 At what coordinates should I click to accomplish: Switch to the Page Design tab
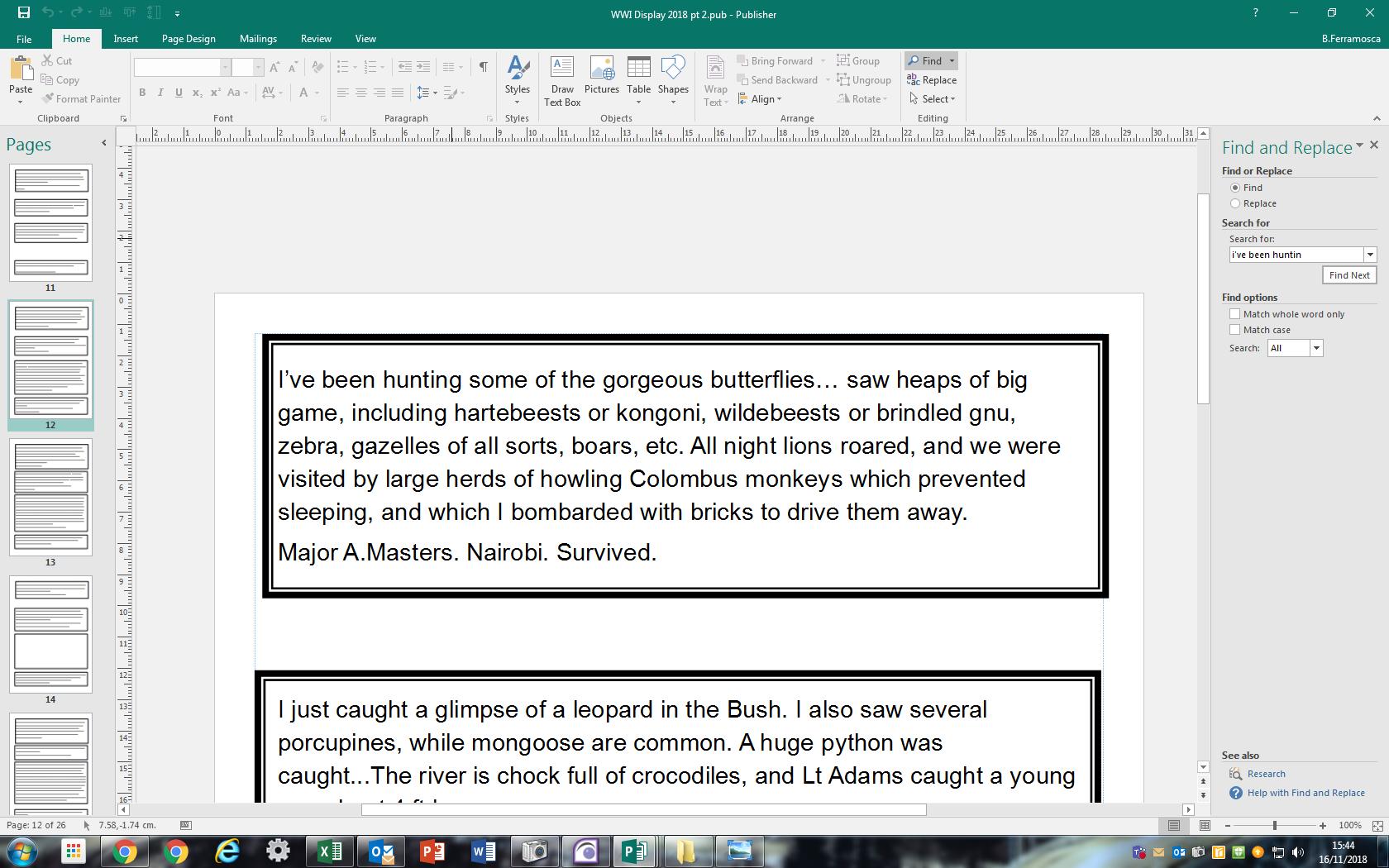tap(189, 39)
